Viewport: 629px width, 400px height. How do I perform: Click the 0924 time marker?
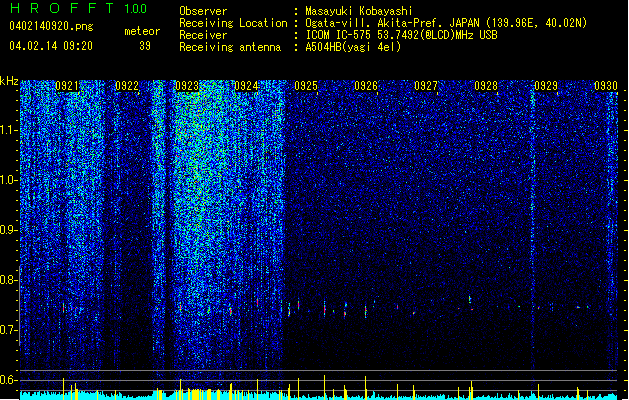[x=246, y=86]
